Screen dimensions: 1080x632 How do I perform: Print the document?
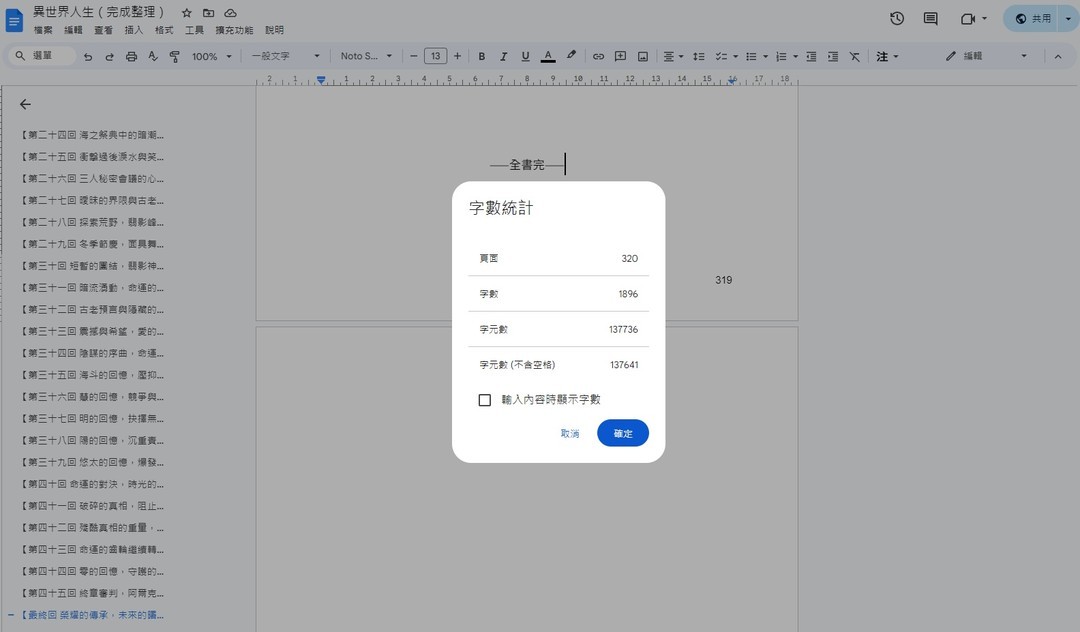pyautogui.click(x=131, y=56)
